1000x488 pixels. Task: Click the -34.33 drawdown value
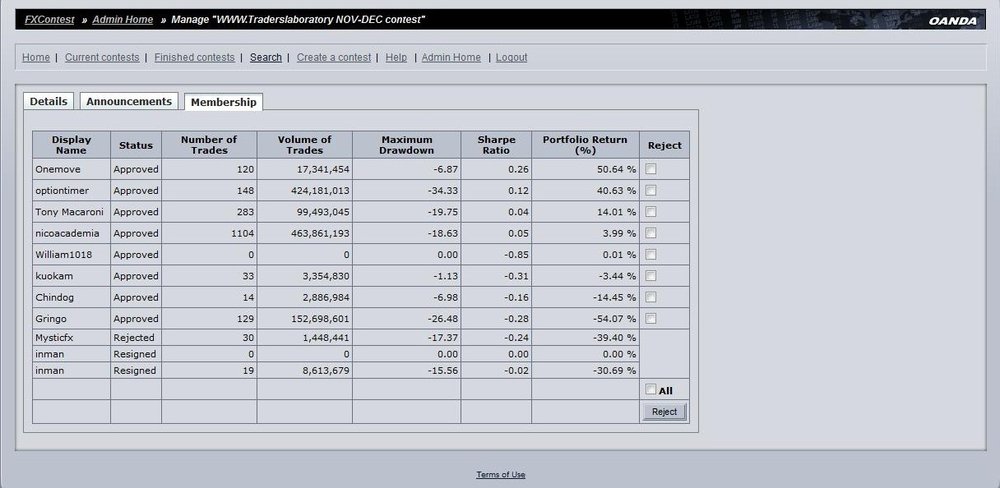click(x=443, y=191)
